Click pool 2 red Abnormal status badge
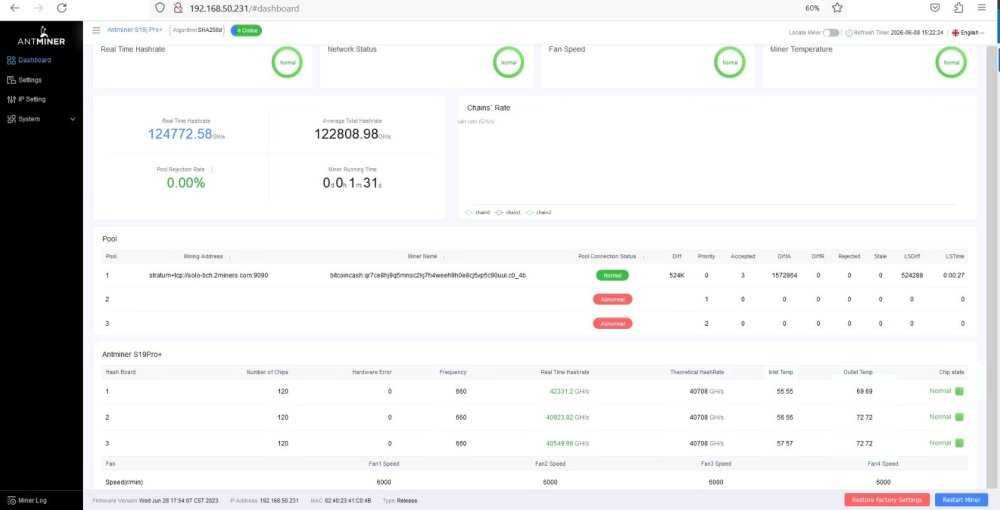Image resolution: width=1000 pixels, height=510 pixels. pyautogui.click(x=612, y=299)
